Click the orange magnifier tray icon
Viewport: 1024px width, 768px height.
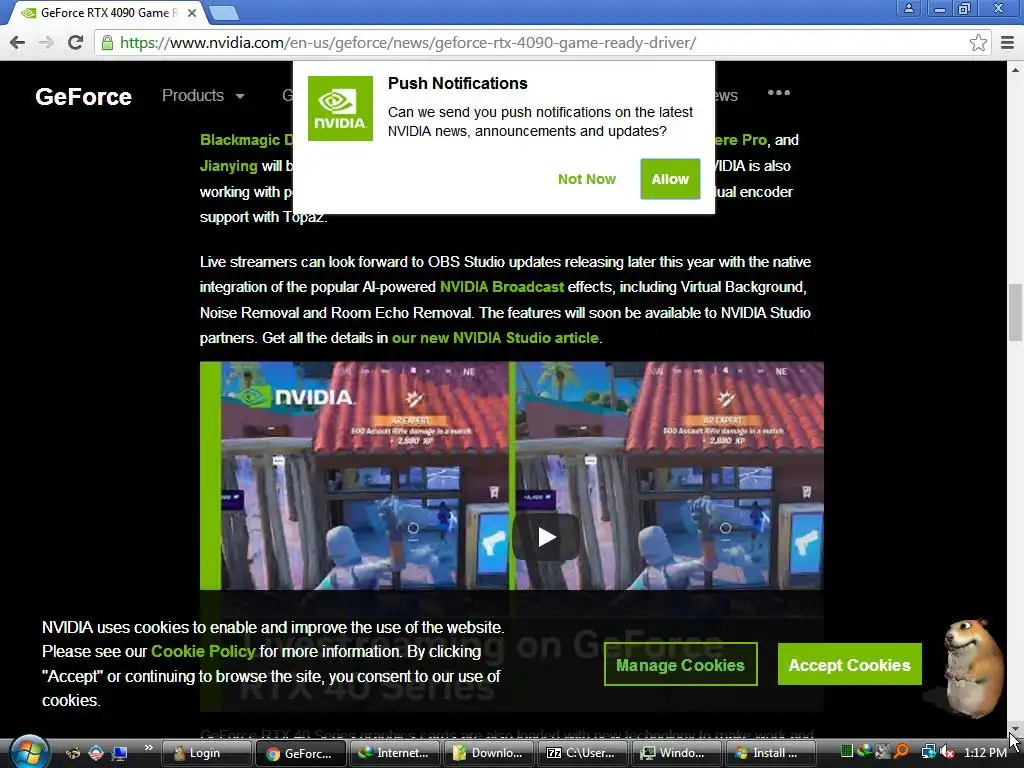click(902, 752)
